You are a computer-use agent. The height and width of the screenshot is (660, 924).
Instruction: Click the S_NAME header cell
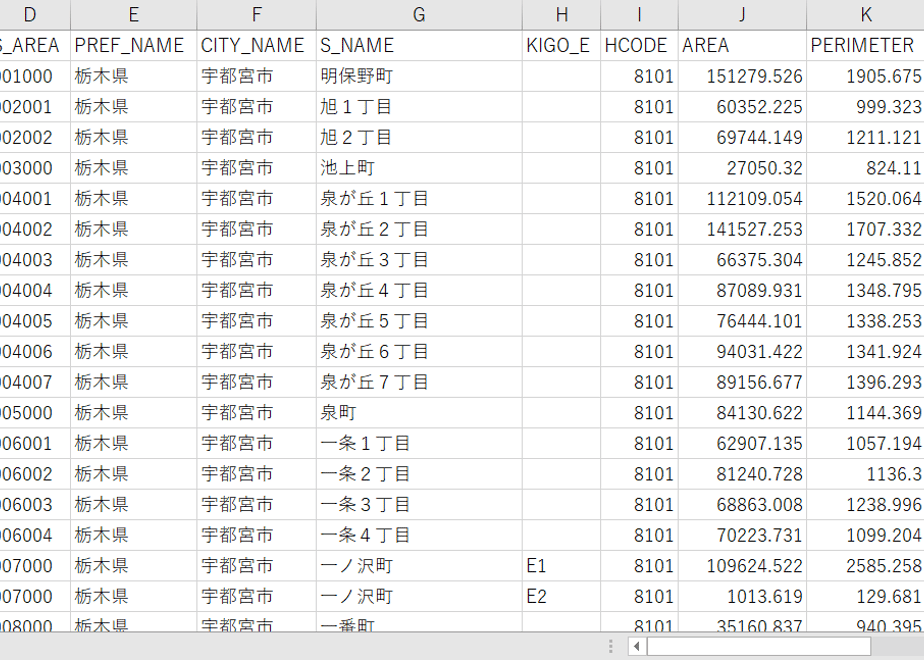[x=419, y=45]
